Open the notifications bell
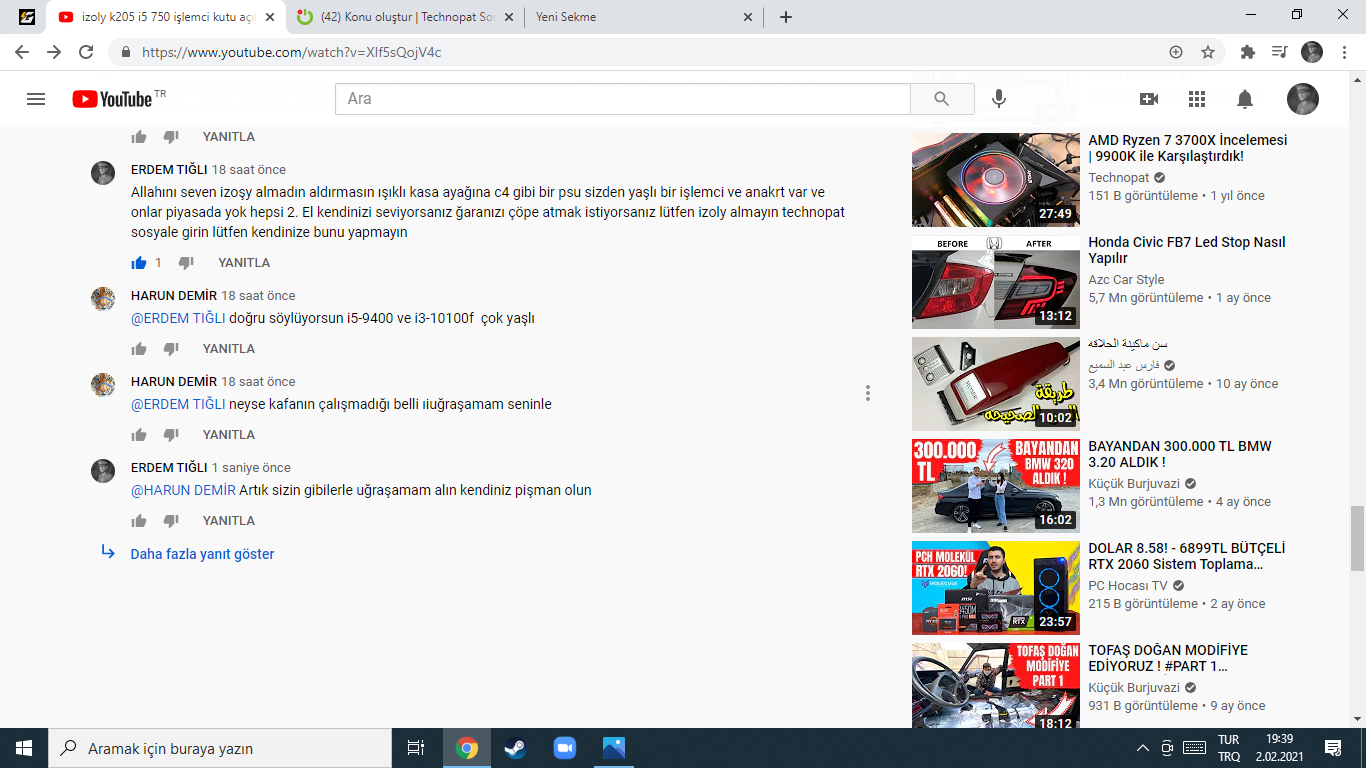The image size is (1366, 768). point(1245,99)
